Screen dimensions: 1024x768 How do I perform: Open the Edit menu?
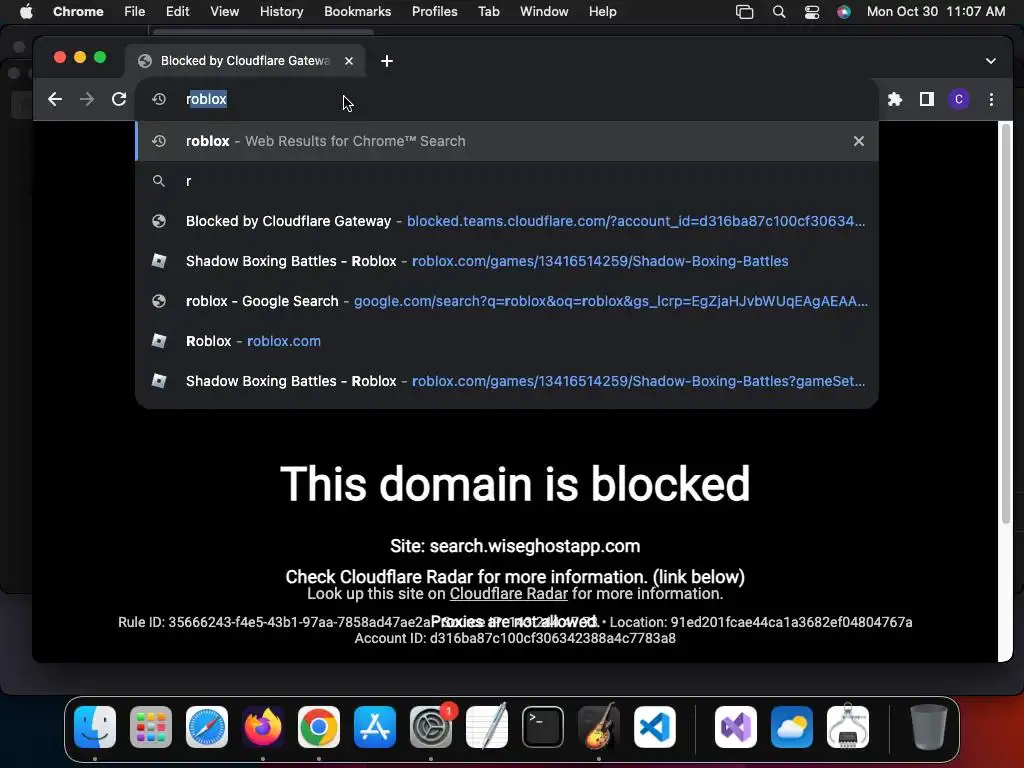coord(177,12)
